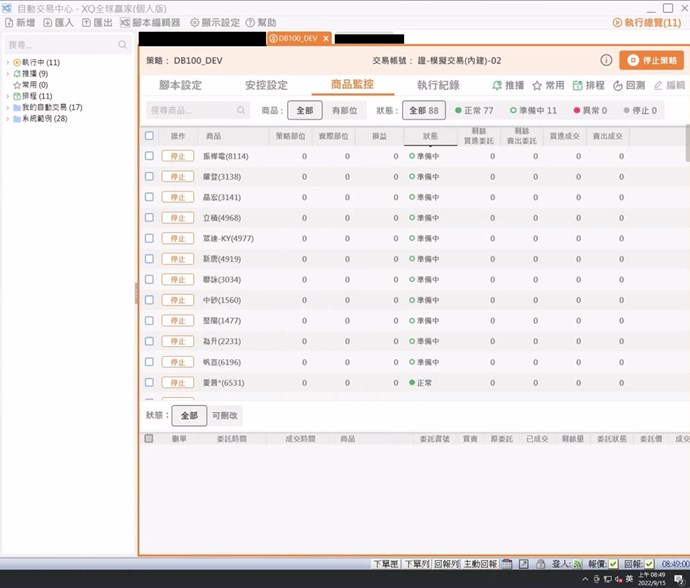This screenshot has width=690, height=588.
Task: Click the info icon beside 停止策略
Action: tap(606, 60)
